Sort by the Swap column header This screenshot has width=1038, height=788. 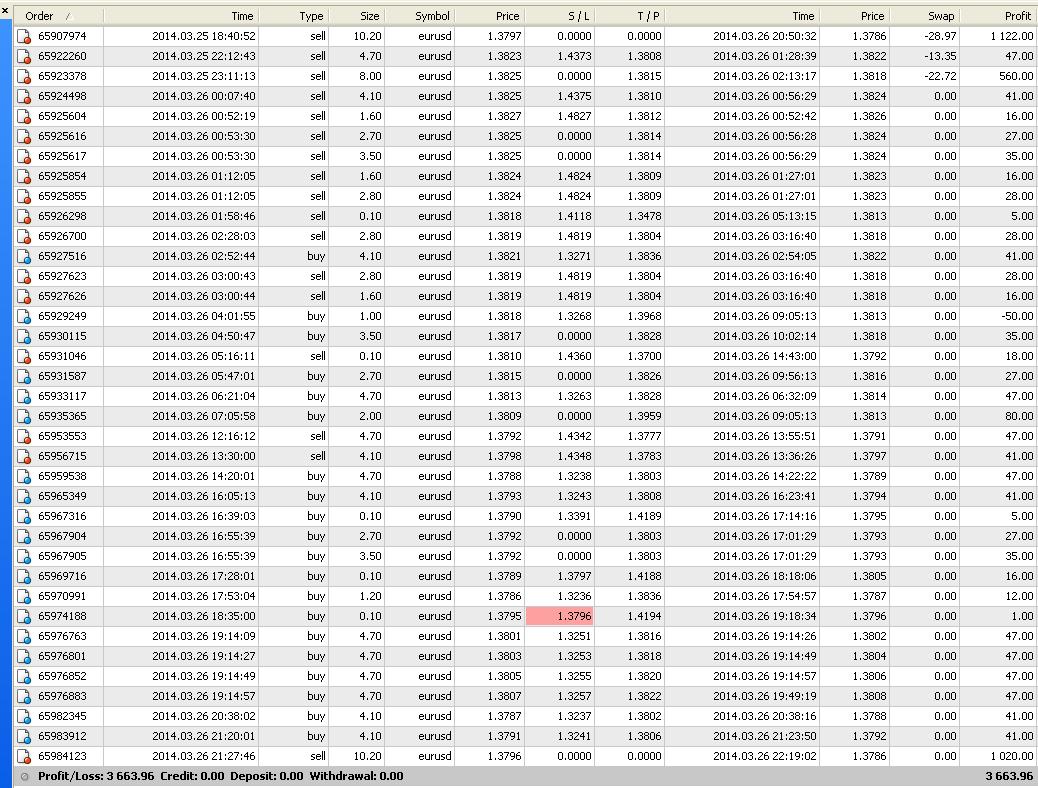pyautogui.click(x=924, y=16)
